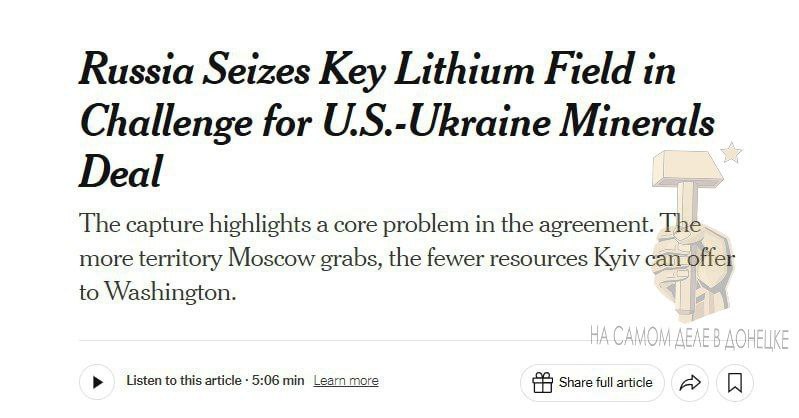Save article with the bookmark icon
This screenshot has height=418, width=799.
click(734, 382)
